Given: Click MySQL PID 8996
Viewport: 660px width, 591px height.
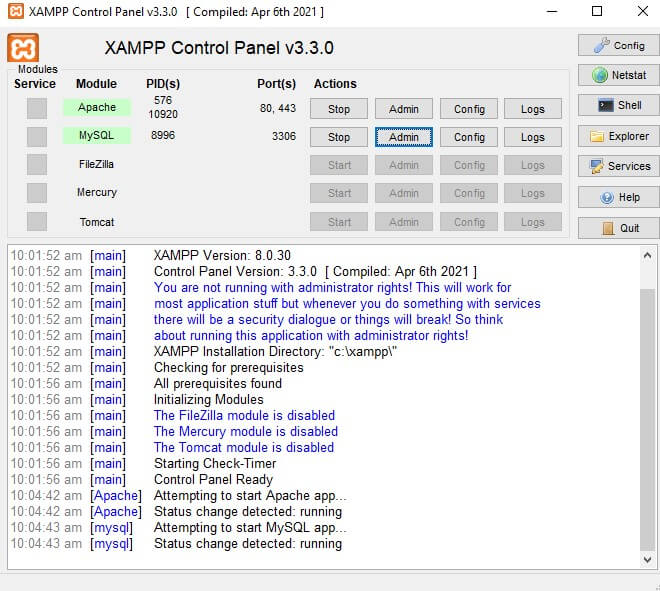Looking at the screenshot, I should point(163,135).
